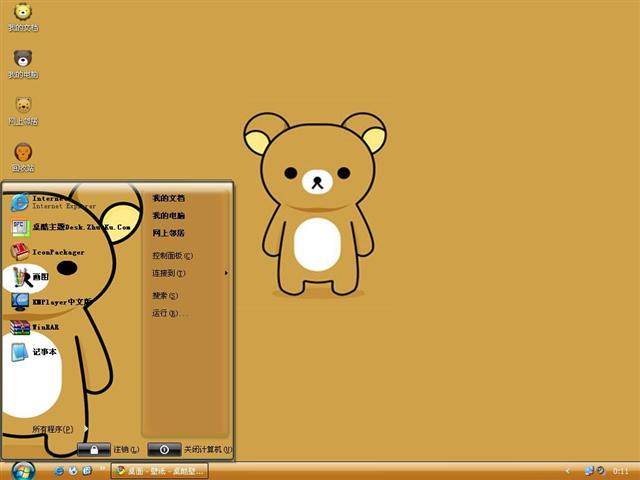
Task: Expand 所有程序(P) all programs list
Action: (x=60, y=429)
